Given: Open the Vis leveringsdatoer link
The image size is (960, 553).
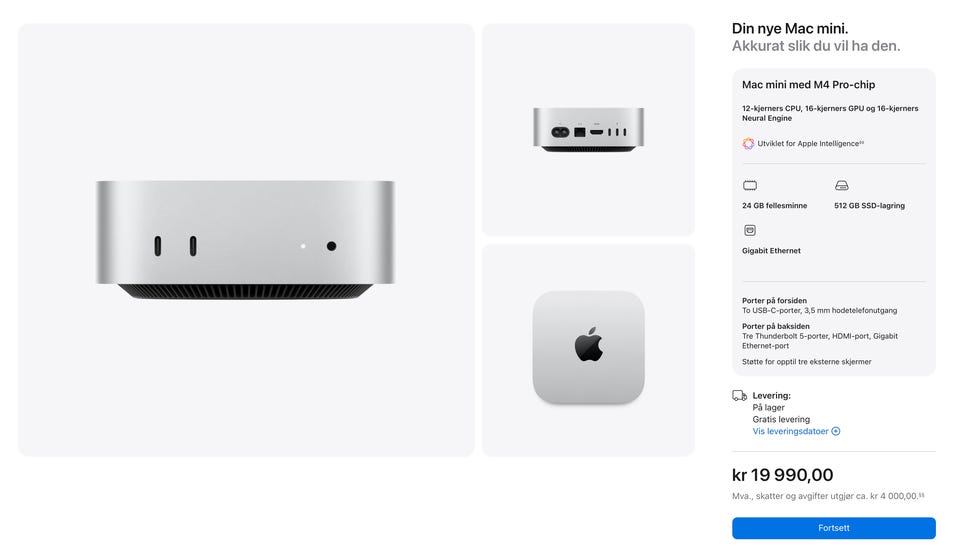Looking at the screenshot, I should tap(790, 431).
